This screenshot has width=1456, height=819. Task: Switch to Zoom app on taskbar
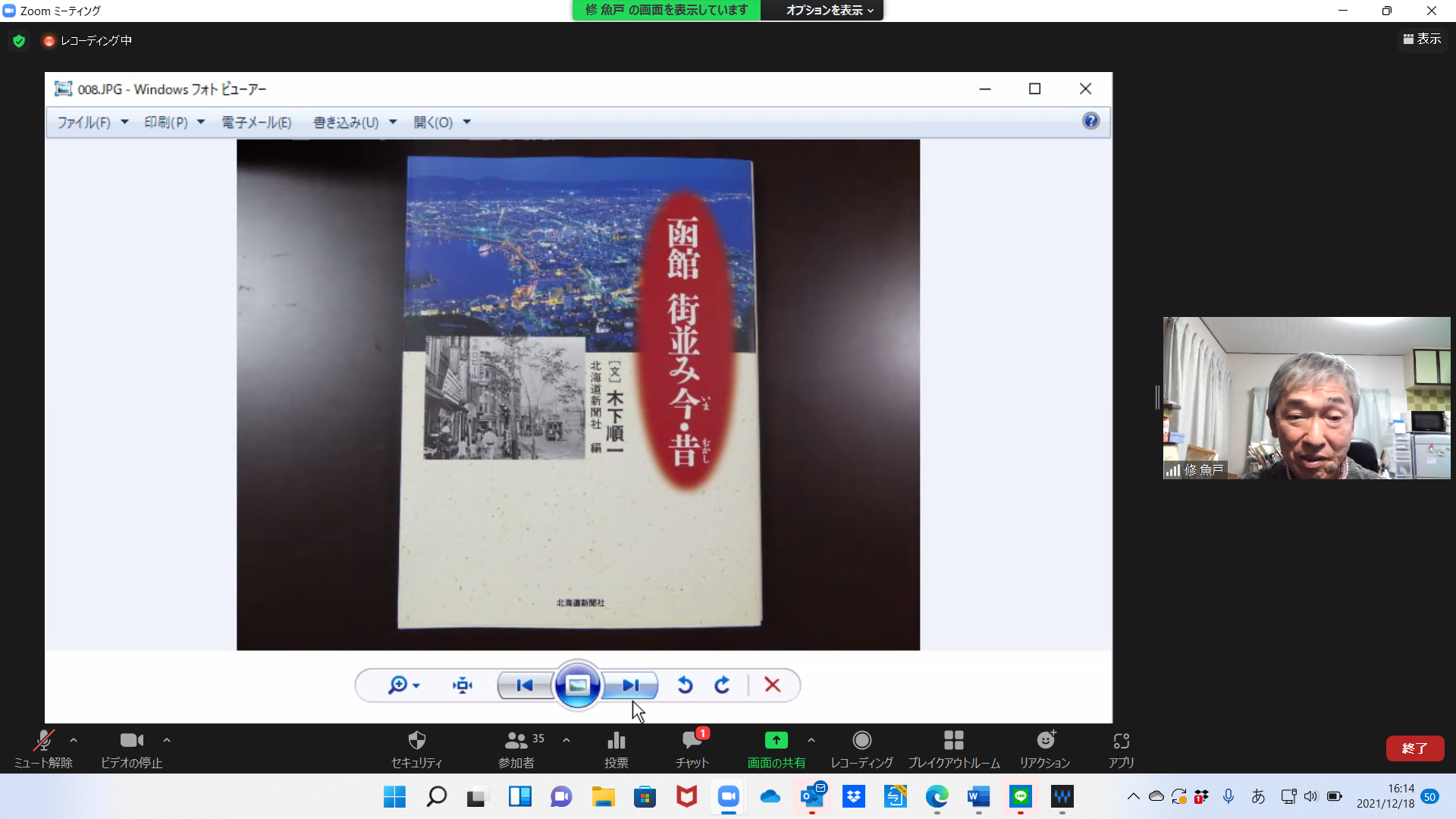click(x=729, y=797)
